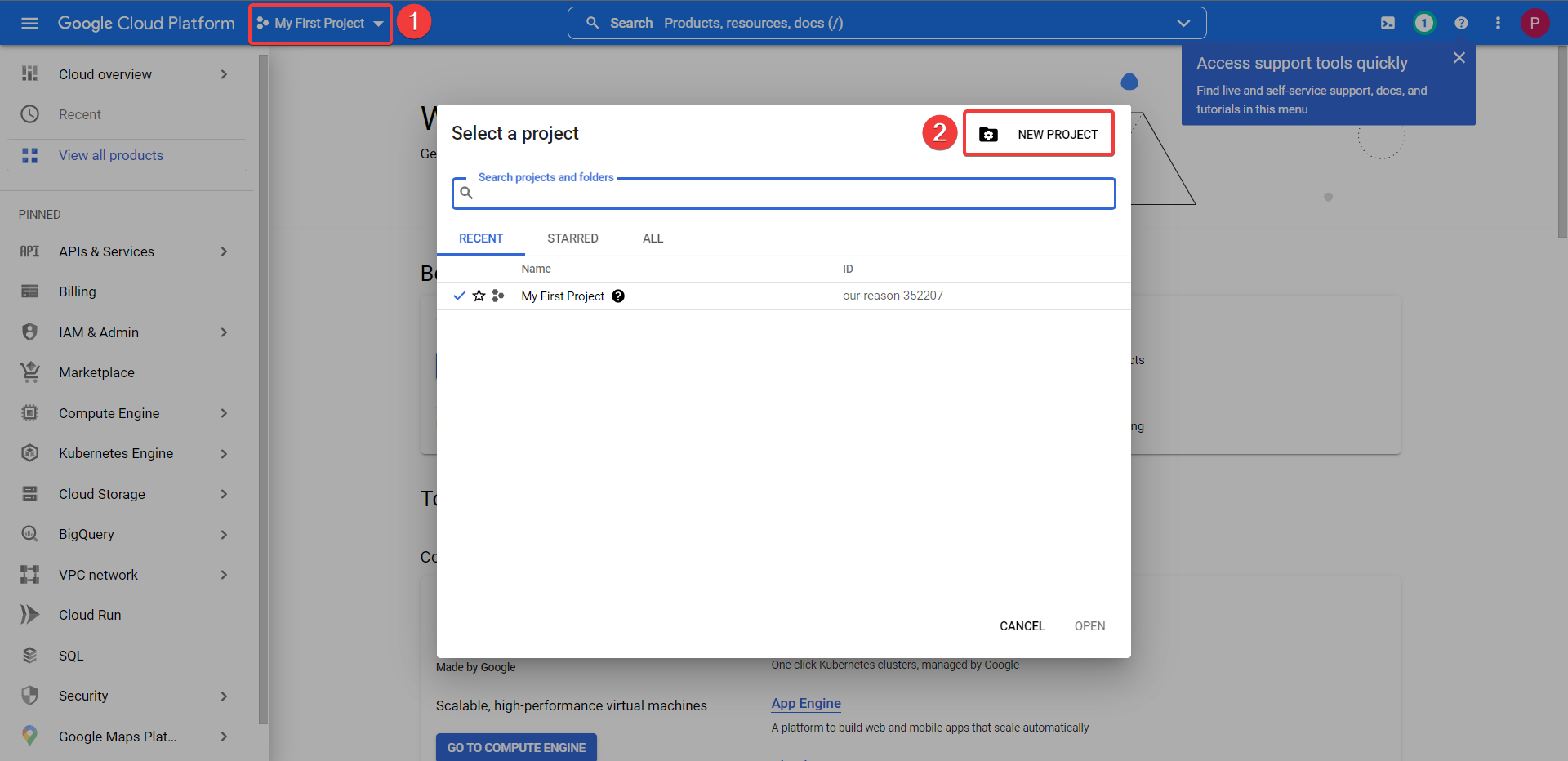Image resolution: width=1568 pixels, height=761 pixels.
Task: Expand the Cloud Storage submenu
Action: [224, 494]
